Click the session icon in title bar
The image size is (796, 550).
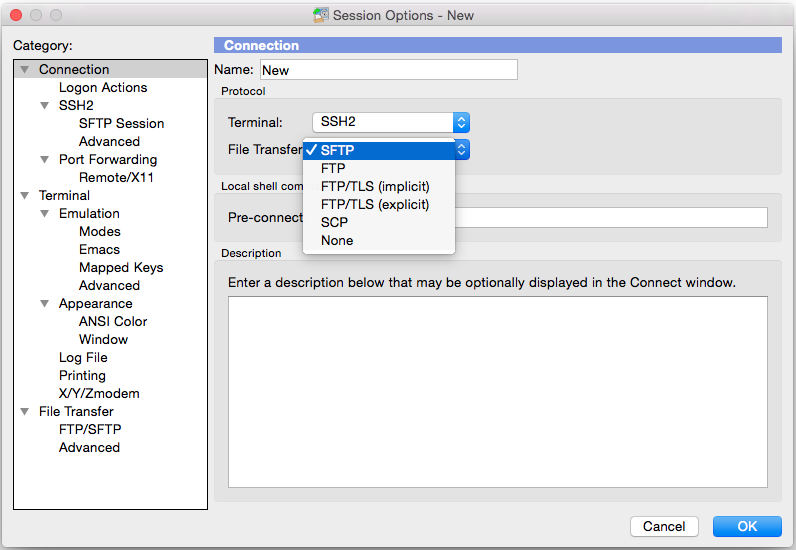tap(321, 15)
